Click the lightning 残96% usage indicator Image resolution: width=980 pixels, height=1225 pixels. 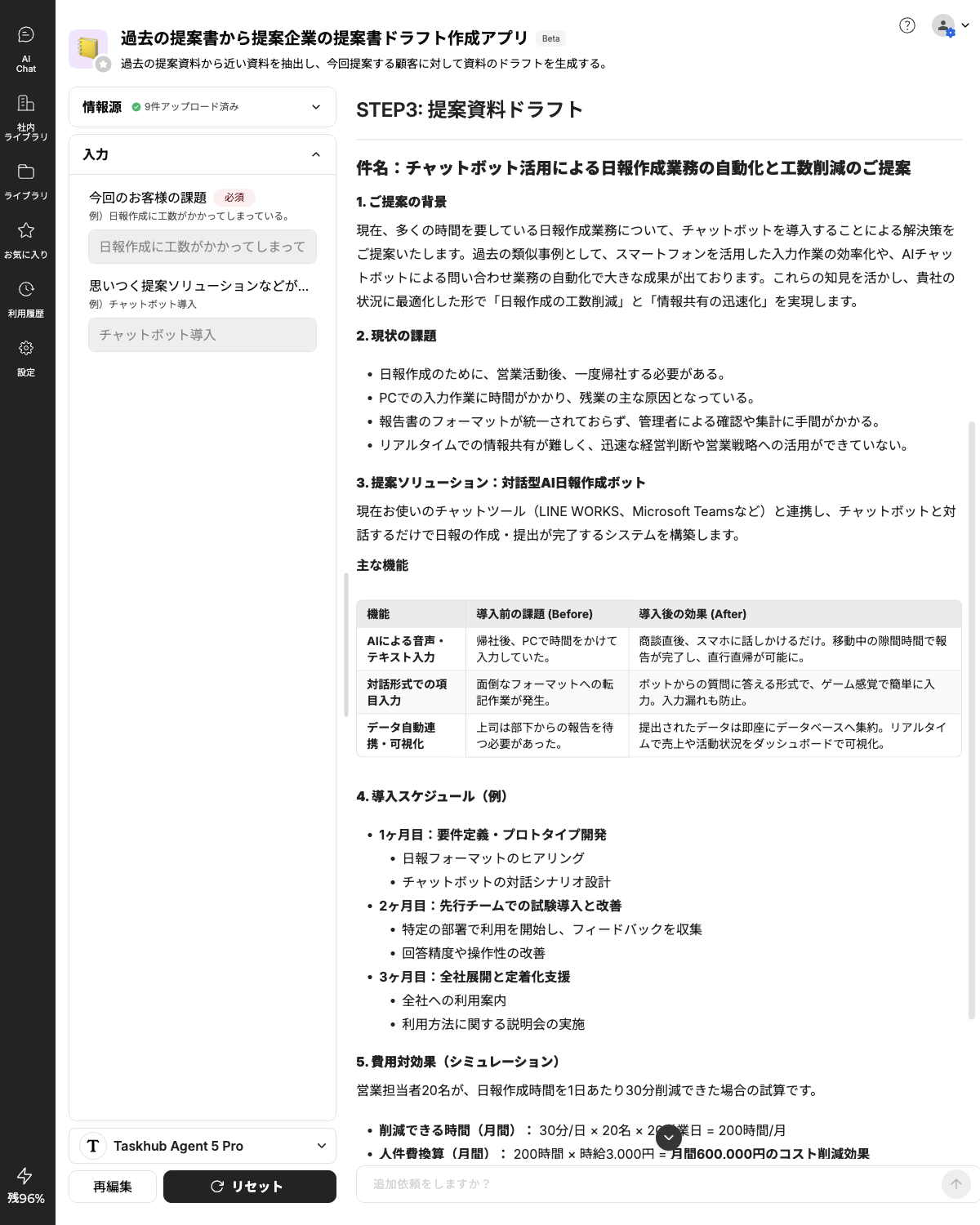pos(25,1185)
